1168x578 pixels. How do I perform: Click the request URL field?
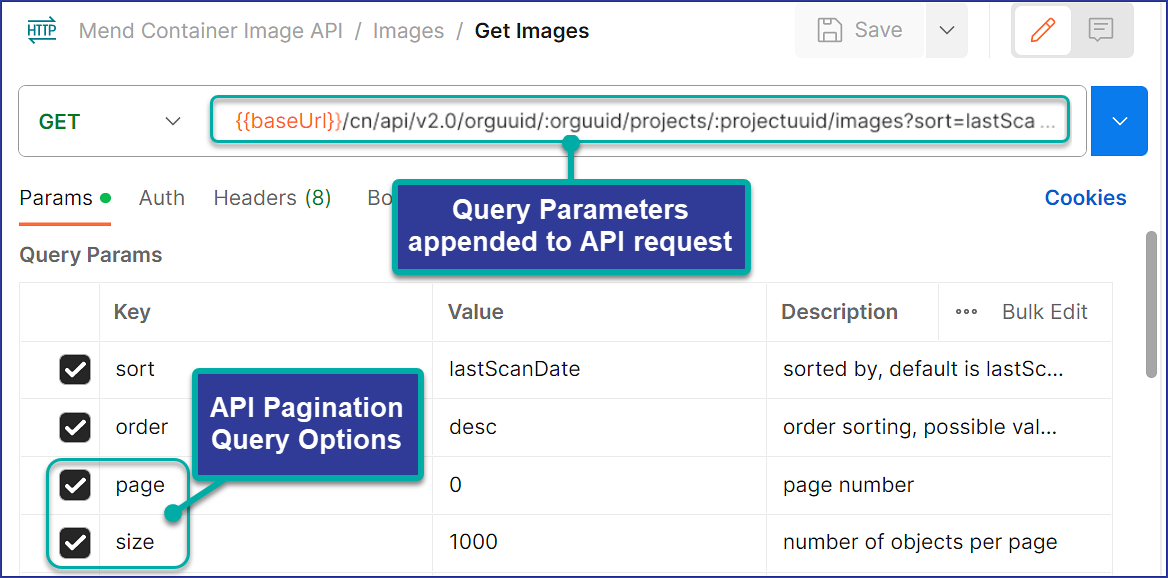(x=640, y=120)
